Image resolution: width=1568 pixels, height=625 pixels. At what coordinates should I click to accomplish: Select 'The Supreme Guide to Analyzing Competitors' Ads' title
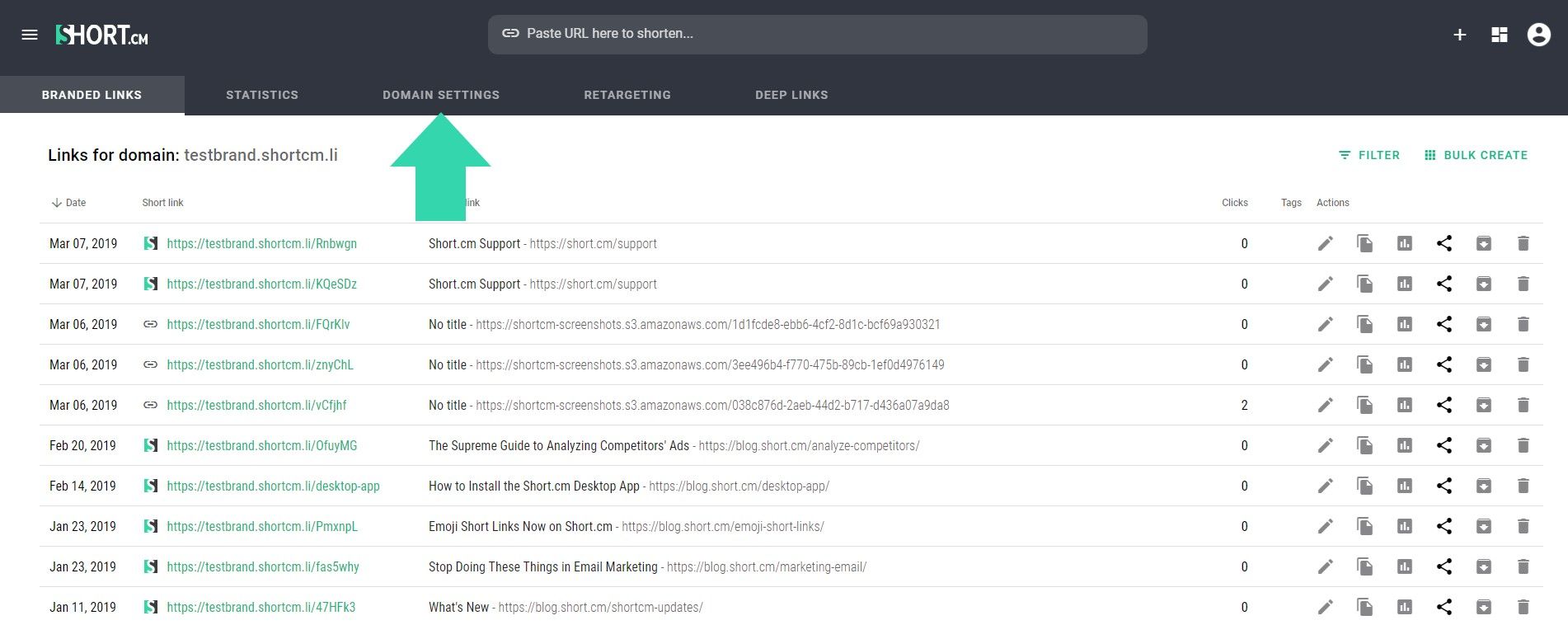(559, 445)
